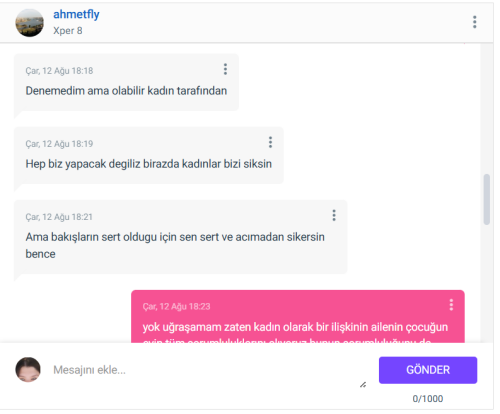500x414 pixels.
Task: Click the resize handle of the message box
Action: (x=363, y=385)
